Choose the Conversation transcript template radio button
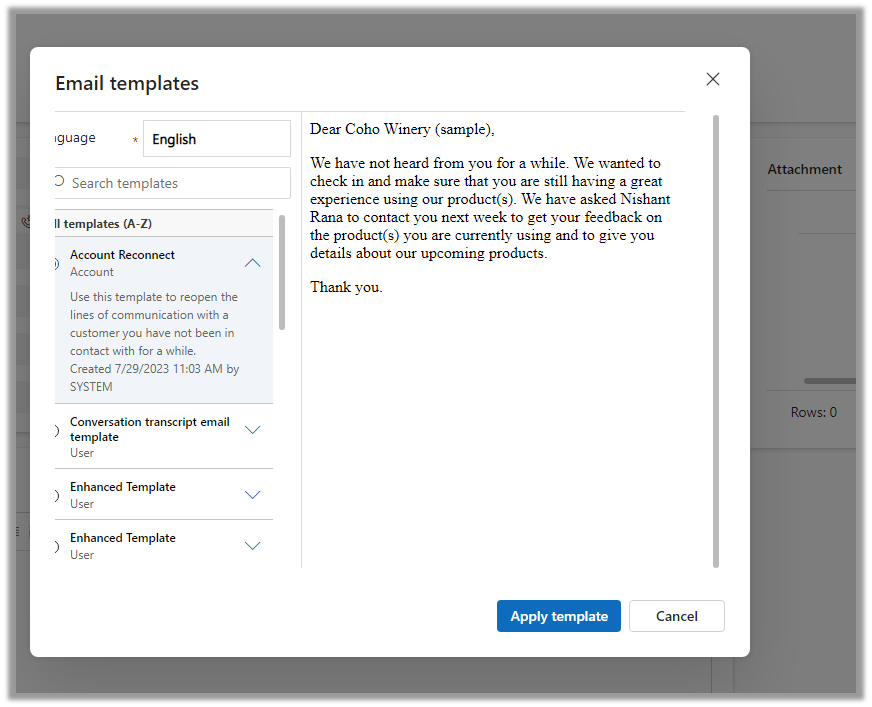This screenshot has height=707, width=872. click(x=57, y=430)
